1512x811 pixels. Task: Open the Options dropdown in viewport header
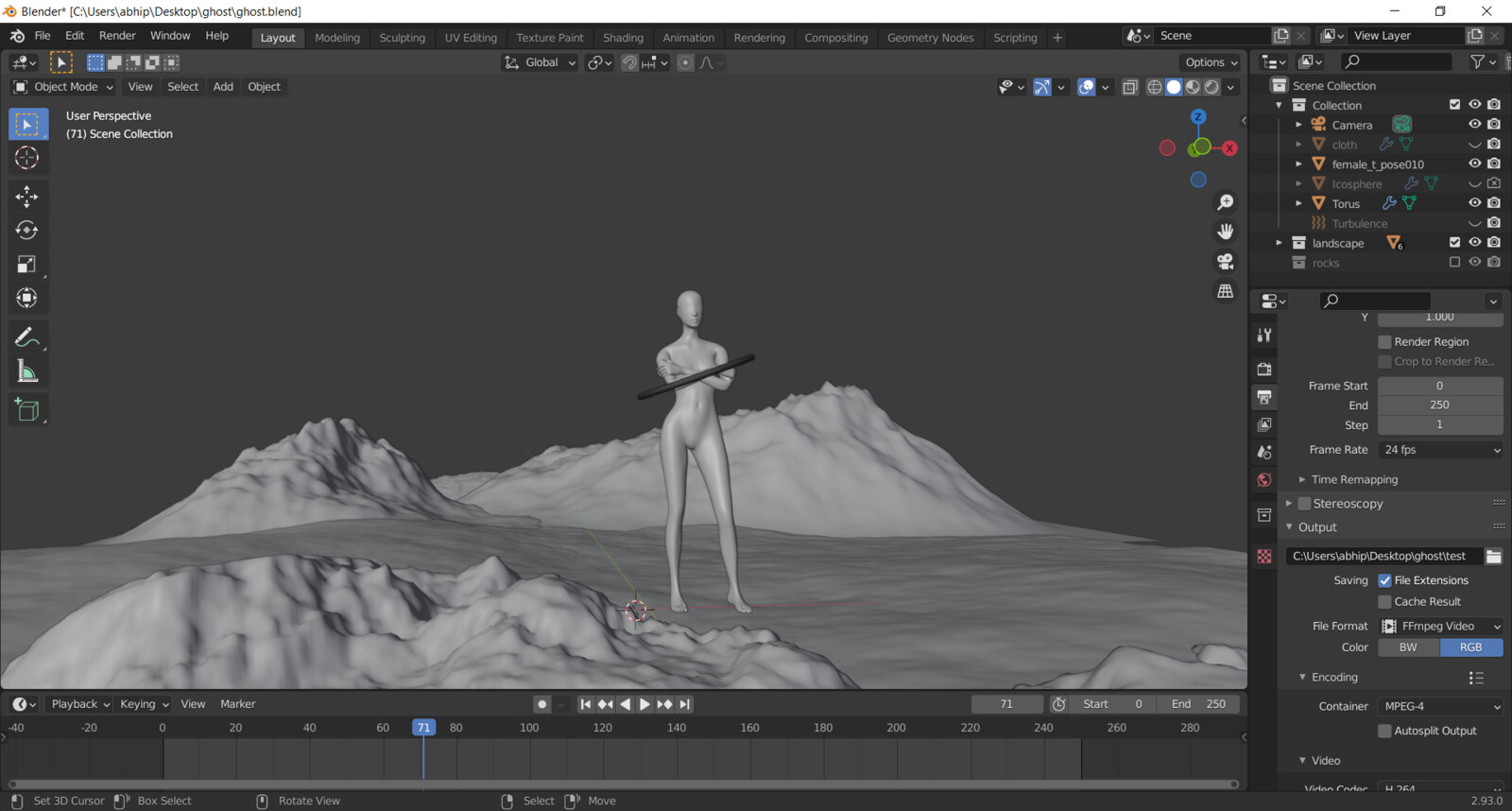(1211, 62)
